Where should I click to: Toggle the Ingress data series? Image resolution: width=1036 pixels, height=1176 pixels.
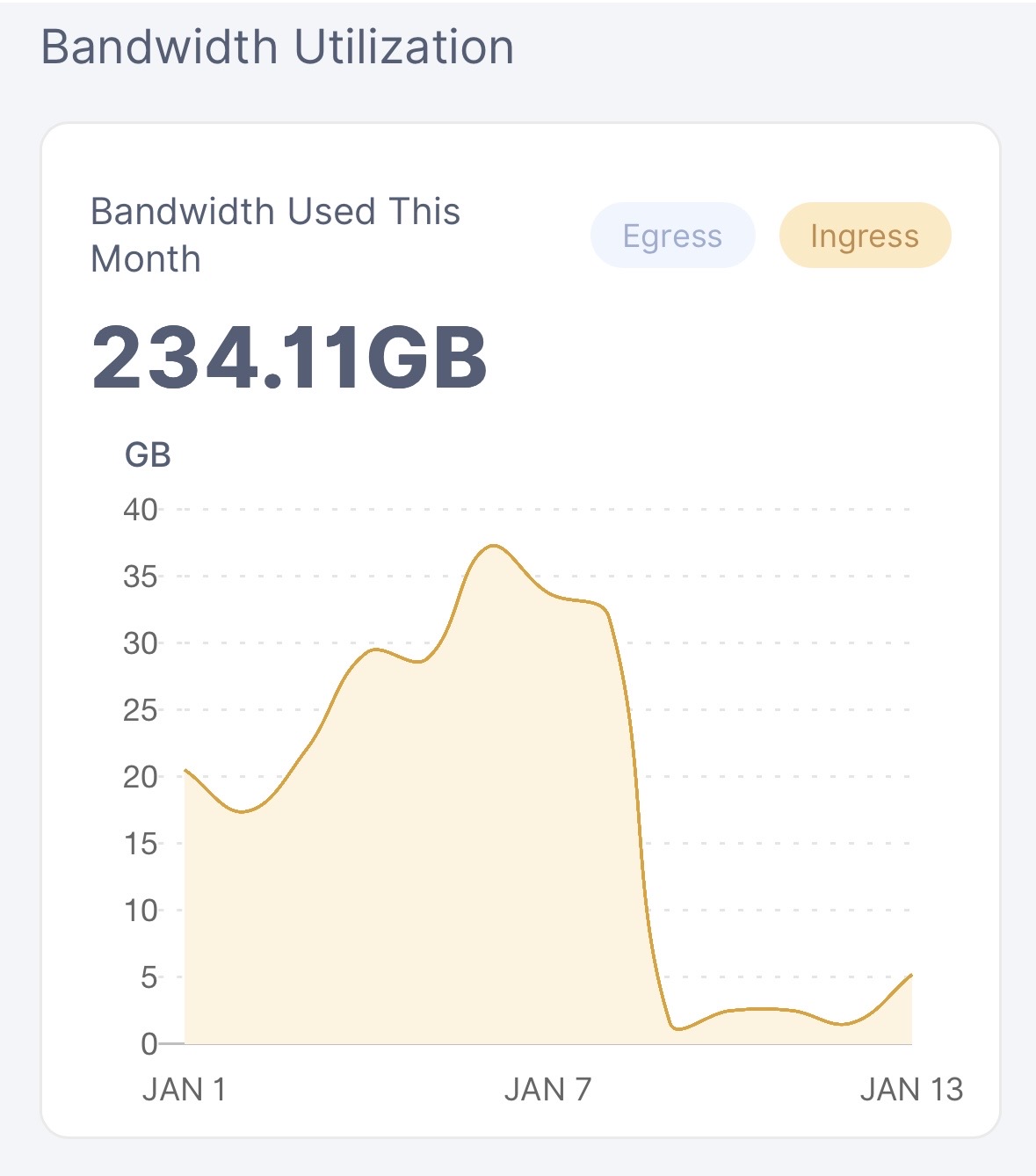[x=865, y=236]
